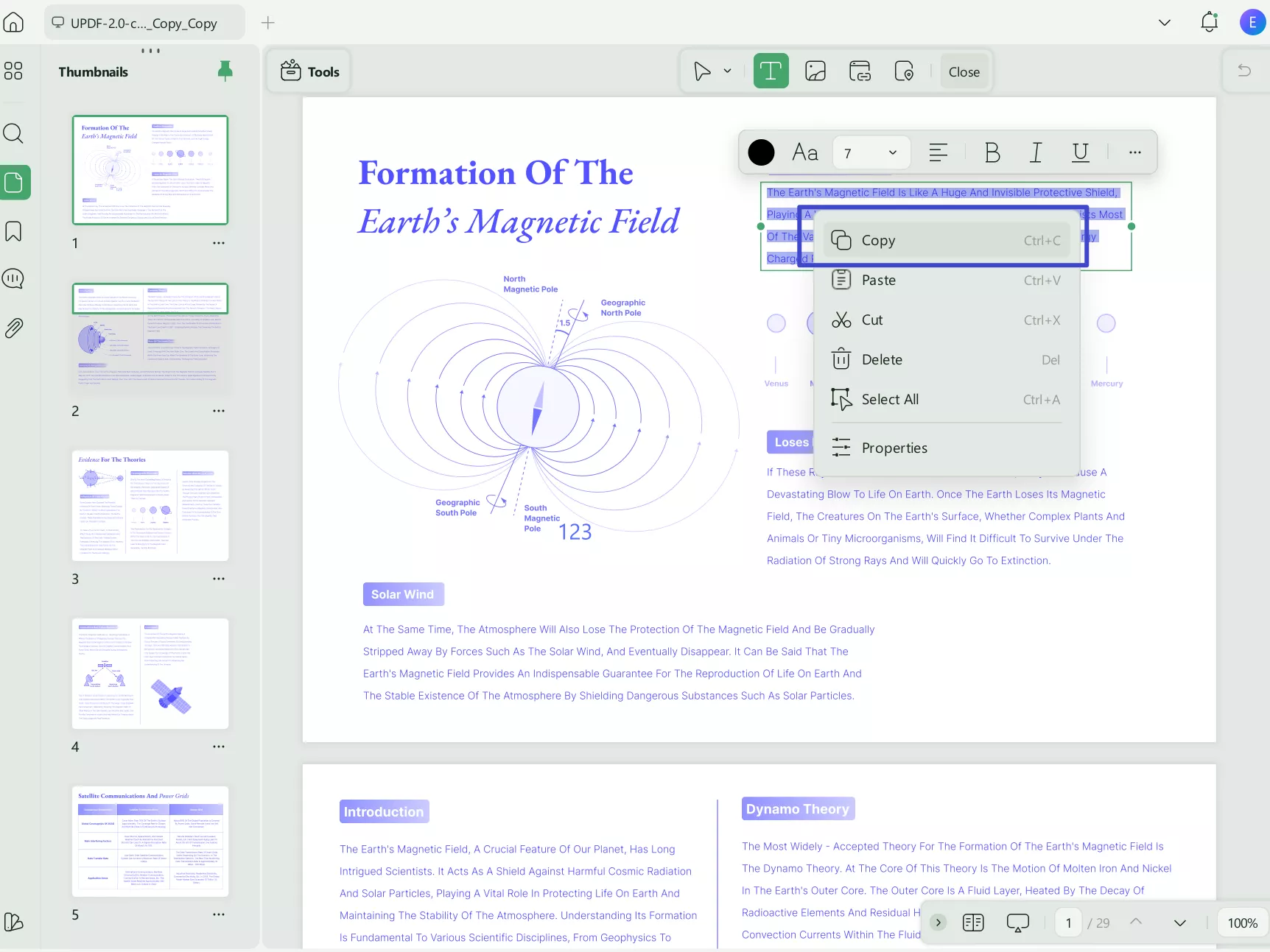Close the edit mode toolbar

pos(964,71)
